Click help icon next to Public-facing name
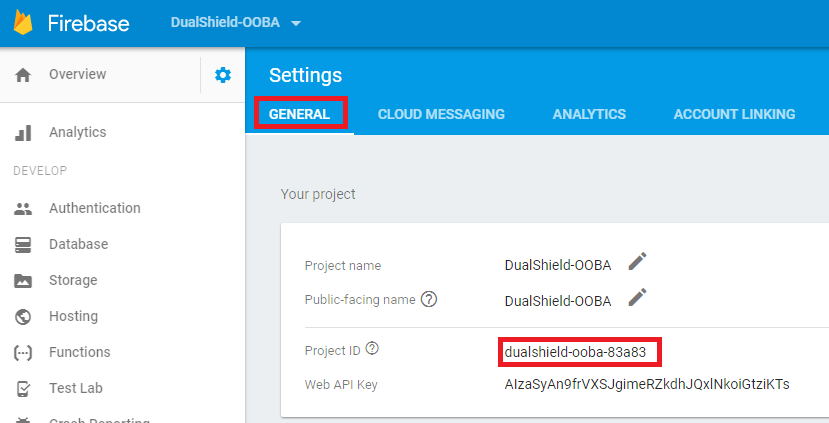The width and height of the screenshot is (829, 423). coord(430,299)
